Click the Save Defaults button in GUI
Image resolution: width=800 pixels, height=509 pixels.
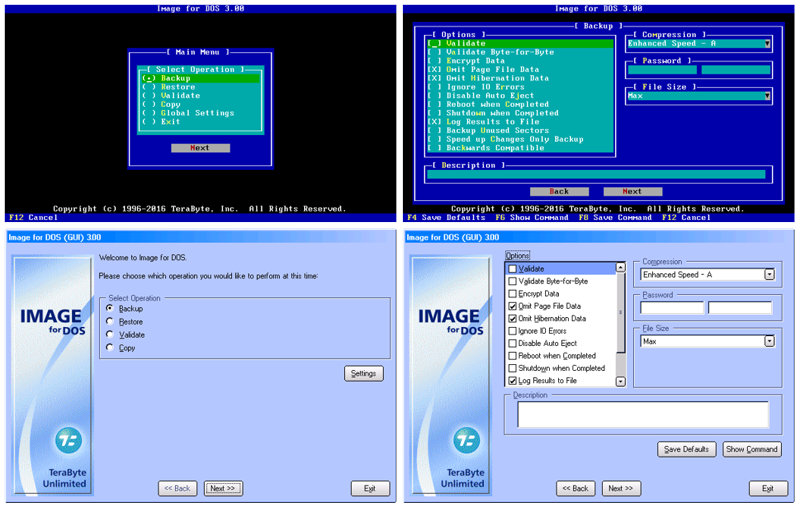pos(686,449)
